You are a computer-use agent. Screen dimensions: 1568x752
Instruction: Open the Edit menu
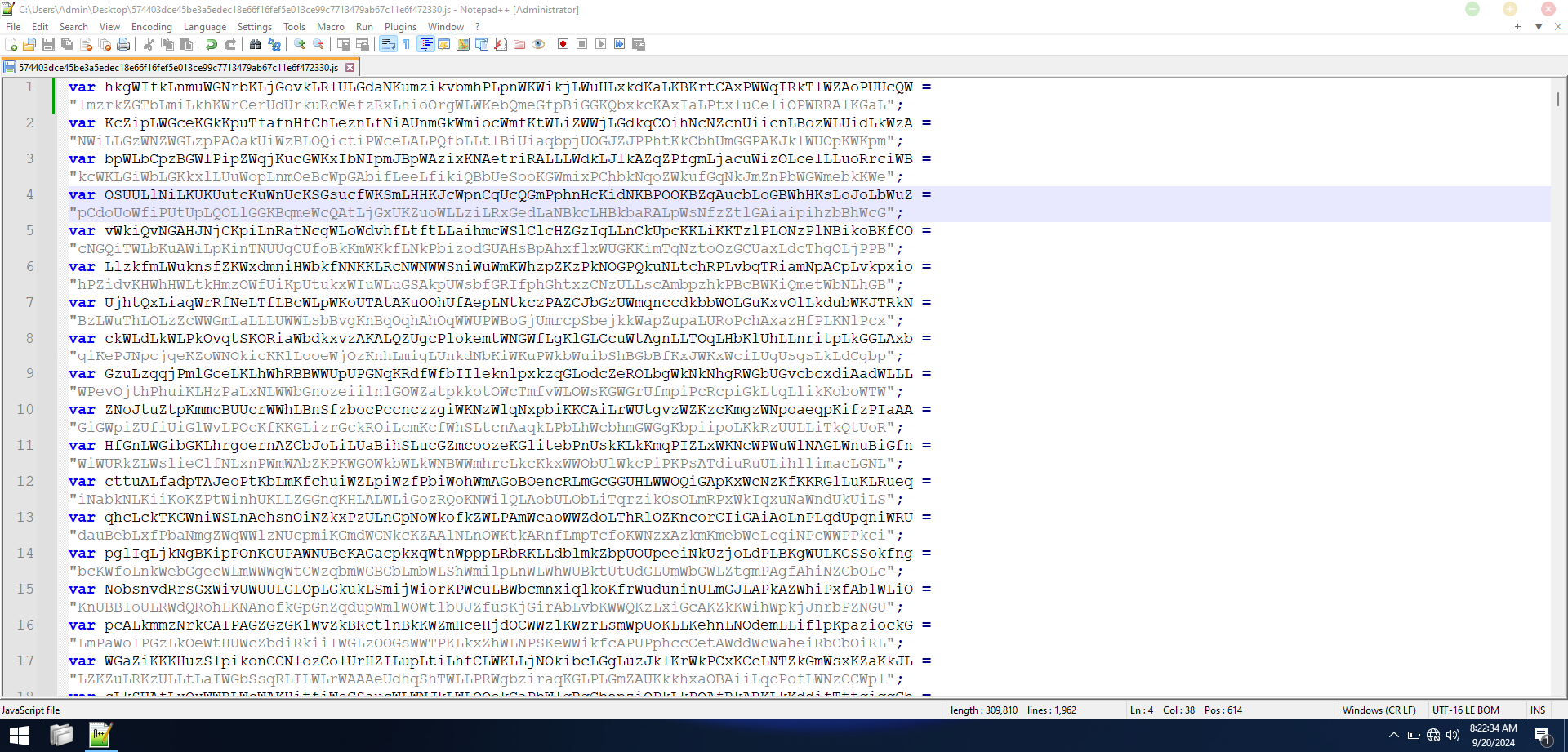(x=40, y=27)
